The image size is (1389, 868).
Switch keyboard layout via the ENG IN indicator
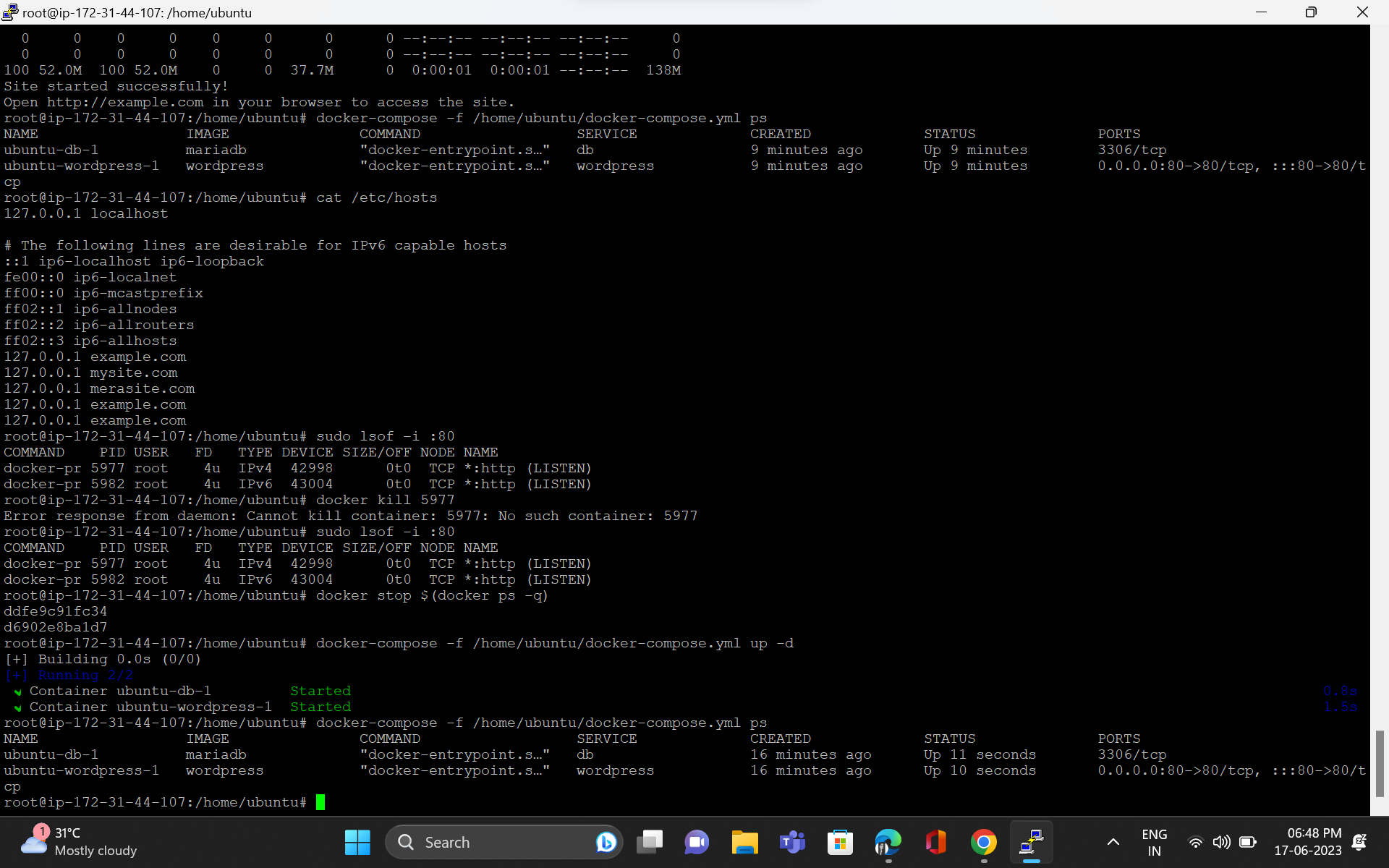[1154, 842]
